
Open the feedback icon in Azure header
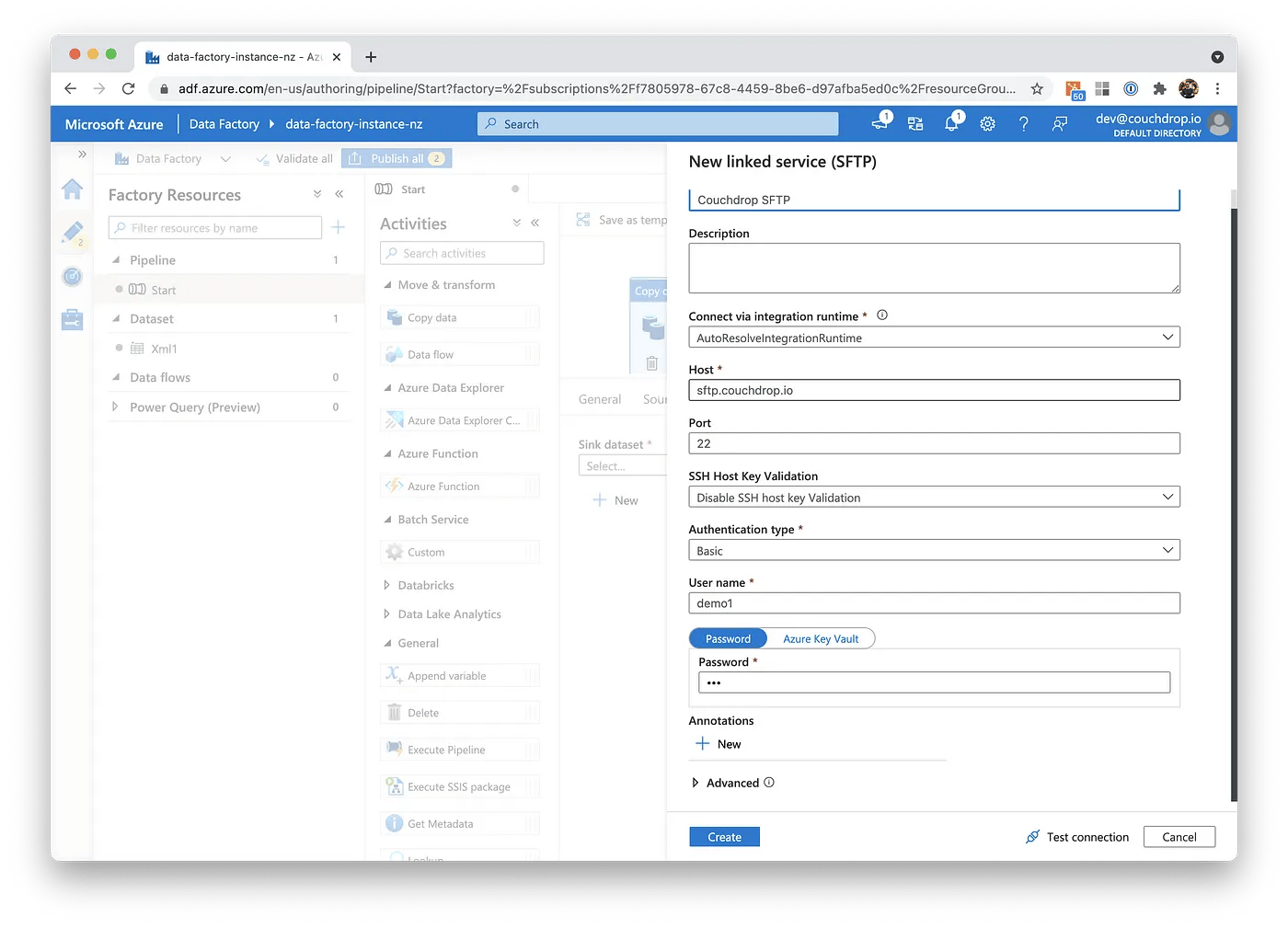coord(1060,123)
